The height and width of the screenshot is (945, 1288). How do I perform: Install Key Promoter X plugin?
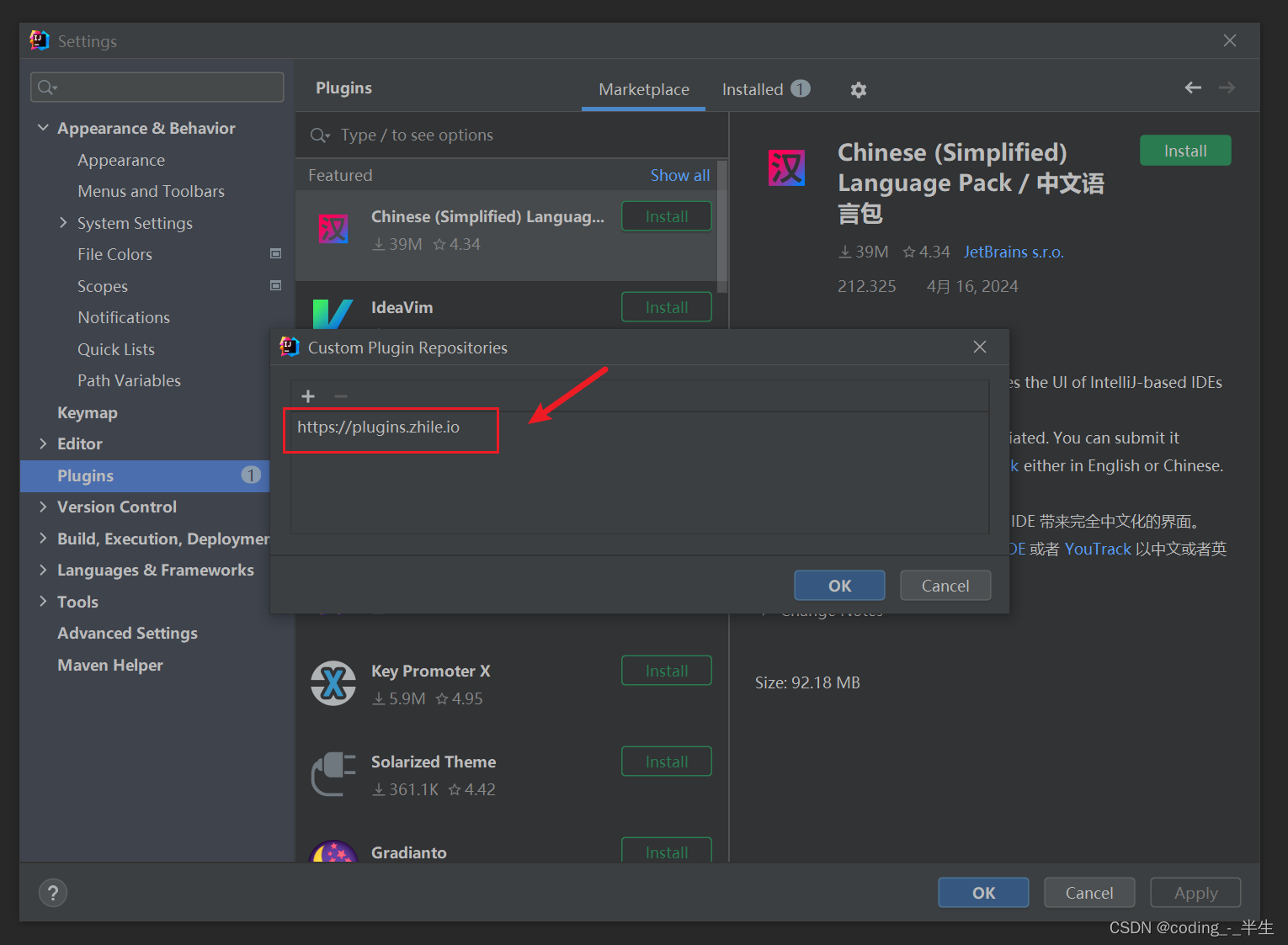coord(667,671)
